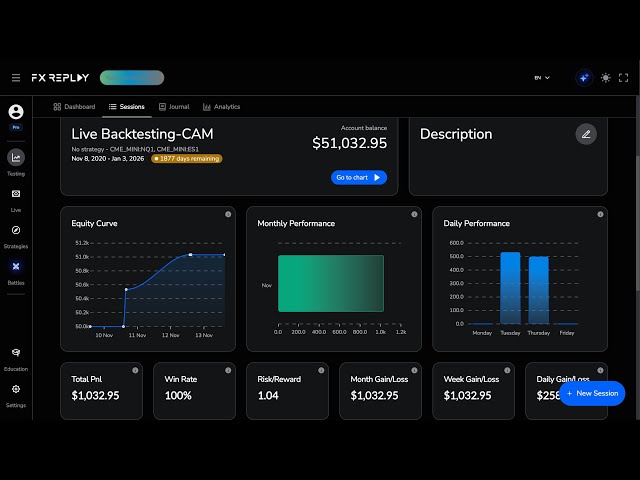Click the Win Rate 100% value
This screenshot has width=640, height=480.
[x=178, y=396]
